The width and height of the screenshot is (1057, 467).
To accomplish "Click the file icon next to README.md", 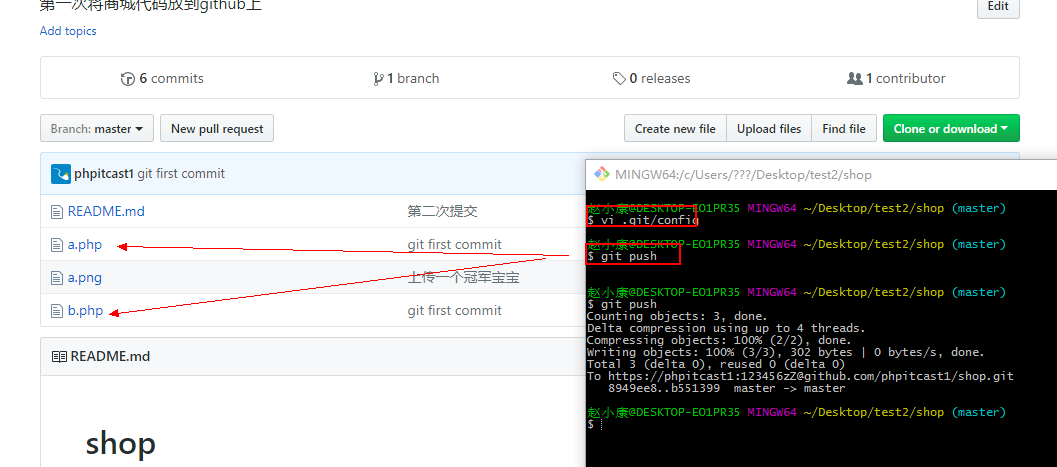I will click(x=57, y=212).
